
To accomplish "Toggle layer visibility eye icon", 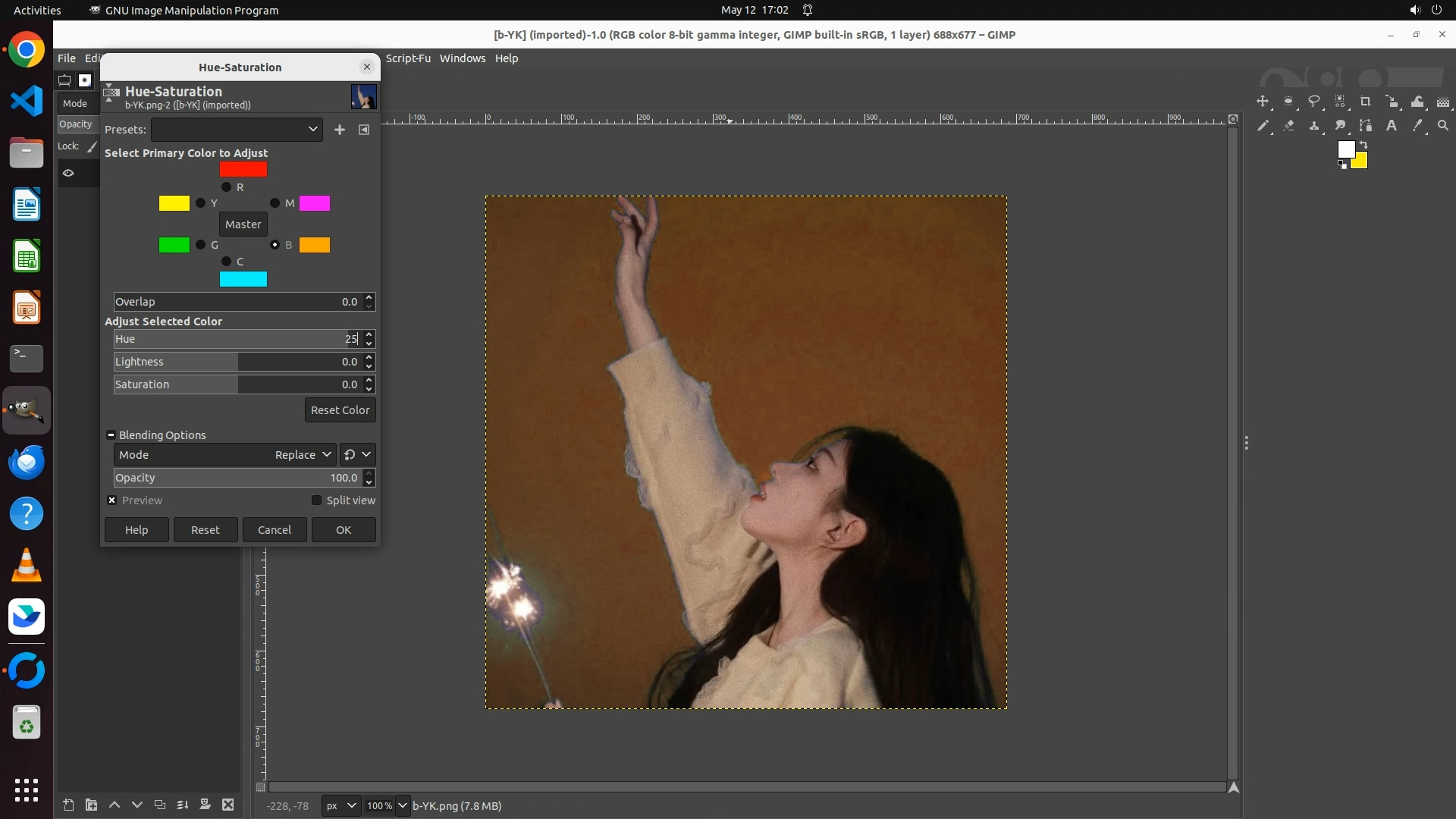I will click(68, 173).
